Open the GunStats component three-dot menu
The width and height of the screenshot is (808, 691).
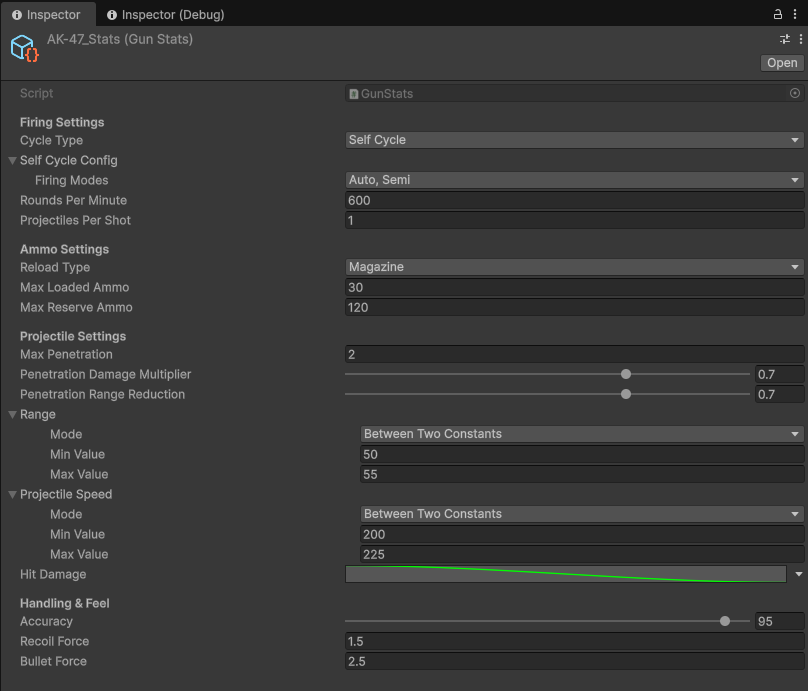pos(801,39)
